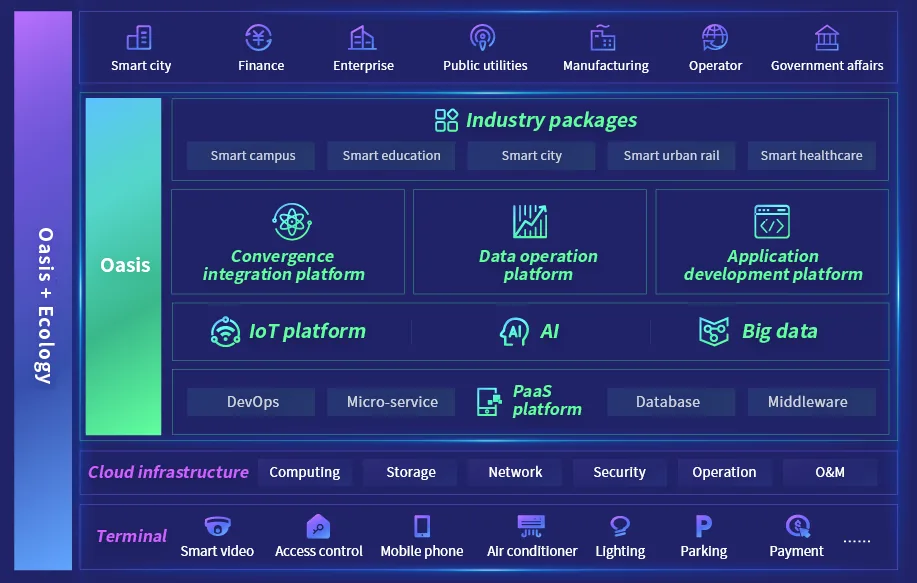Click the AI head icon
The width and height of the screenshot is (917, 583).
pyautogui.click(x=515, y=332)
